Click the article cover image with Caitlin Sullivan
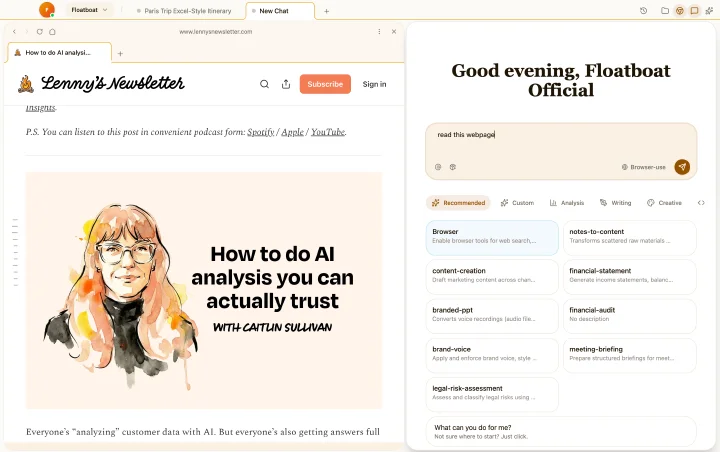 pos(204,290)
